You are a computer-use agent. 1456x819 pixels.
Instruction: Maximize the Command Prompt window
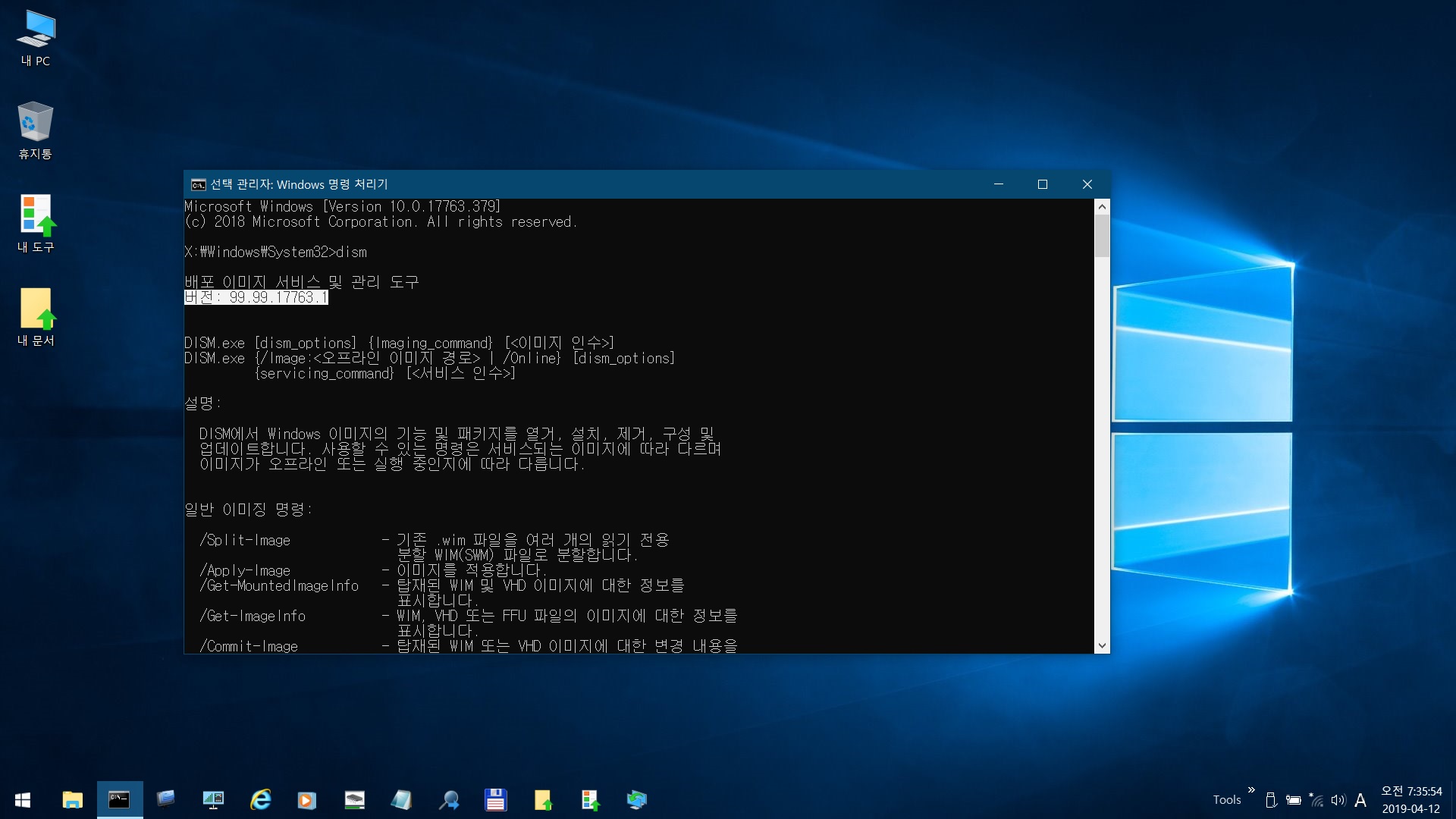[1043, 184]
